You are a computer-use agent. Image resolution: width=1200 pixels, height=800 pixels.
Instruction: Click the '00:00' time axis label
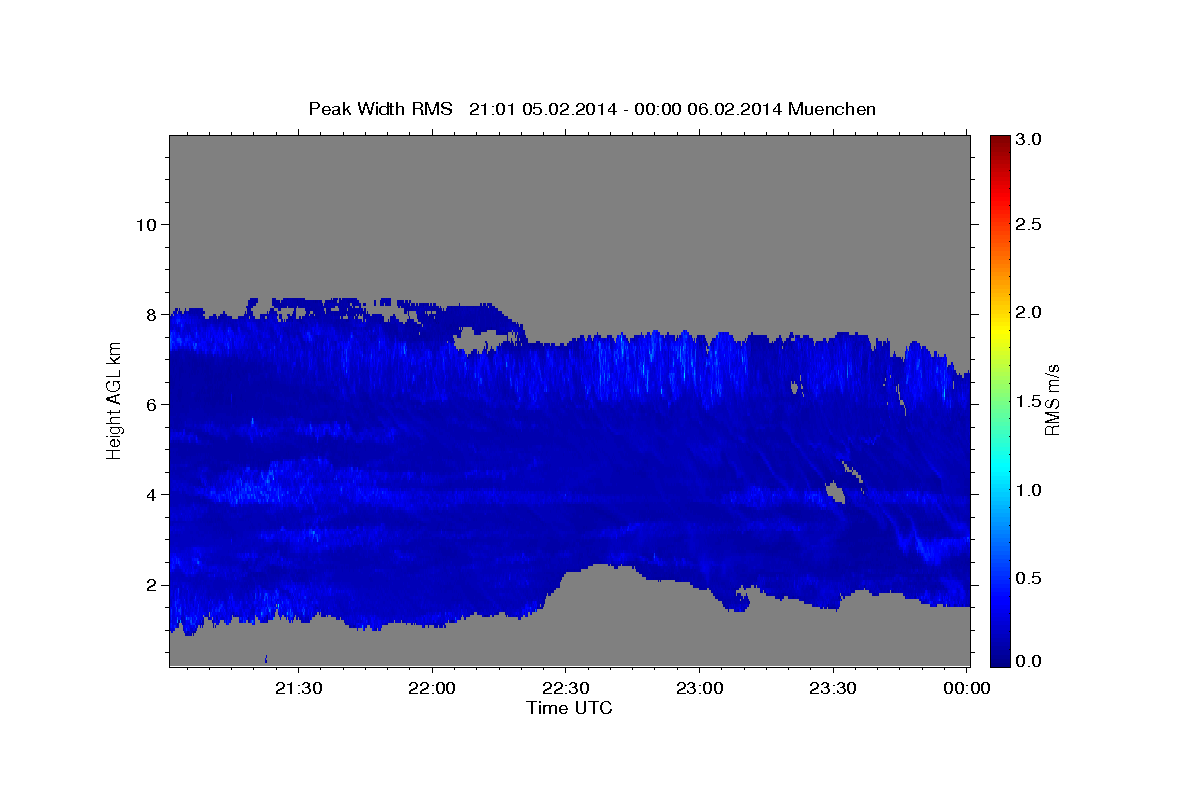[x=966, y=688]
